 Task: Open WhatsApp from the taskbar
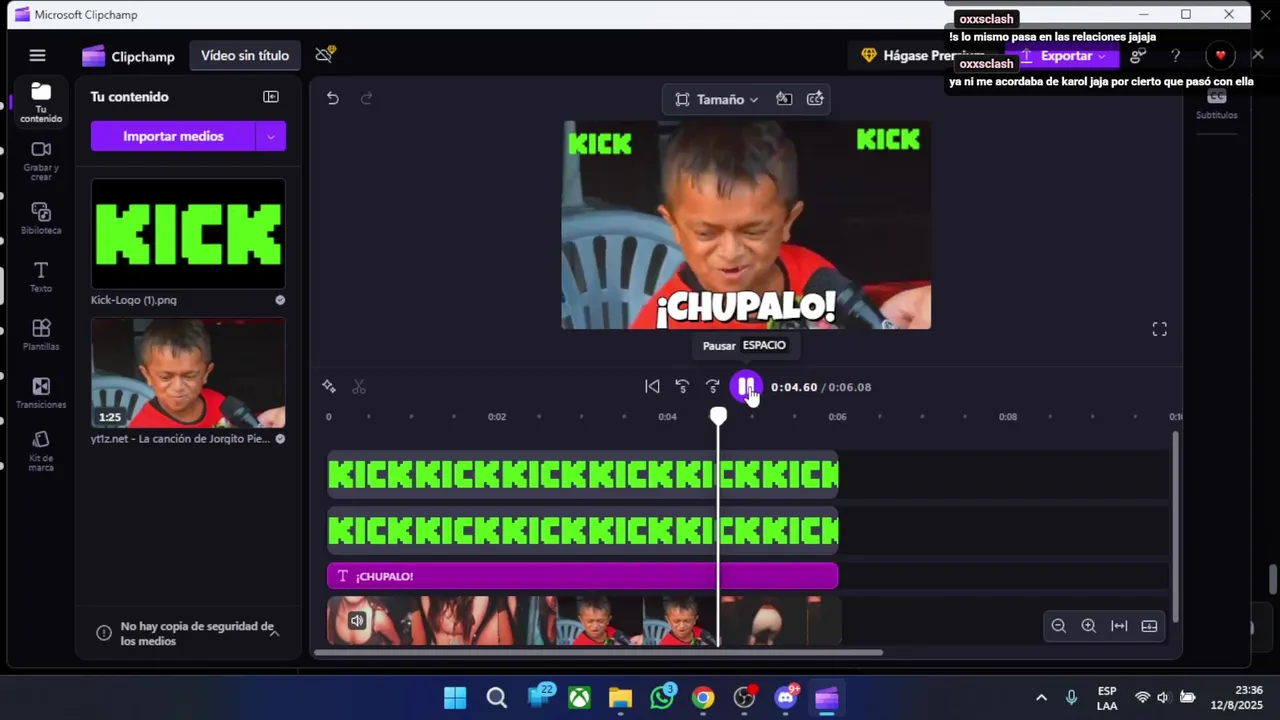662,698
